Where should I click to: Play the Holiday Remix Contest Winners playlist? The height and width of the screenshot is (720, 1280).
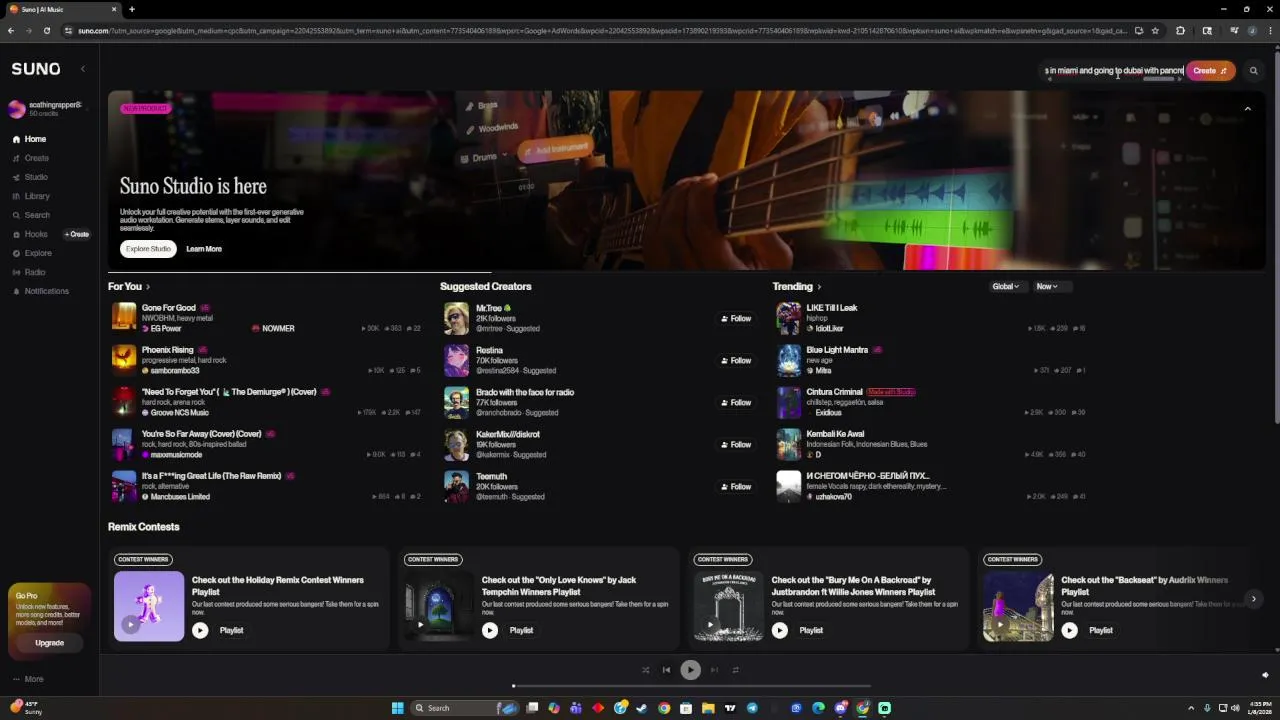pyautogui.click(x=200, y=630)
